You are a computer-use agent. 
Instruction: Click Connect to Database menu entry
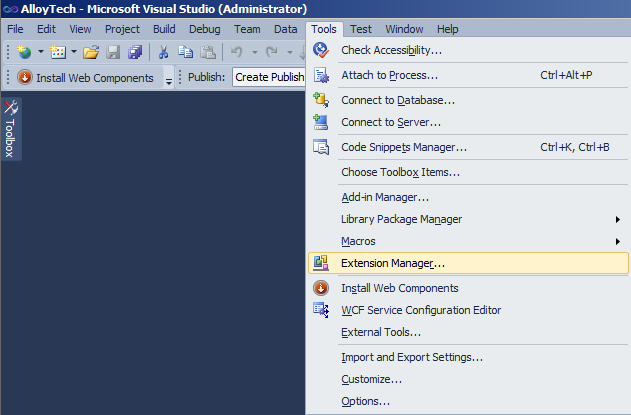point(398,100)
